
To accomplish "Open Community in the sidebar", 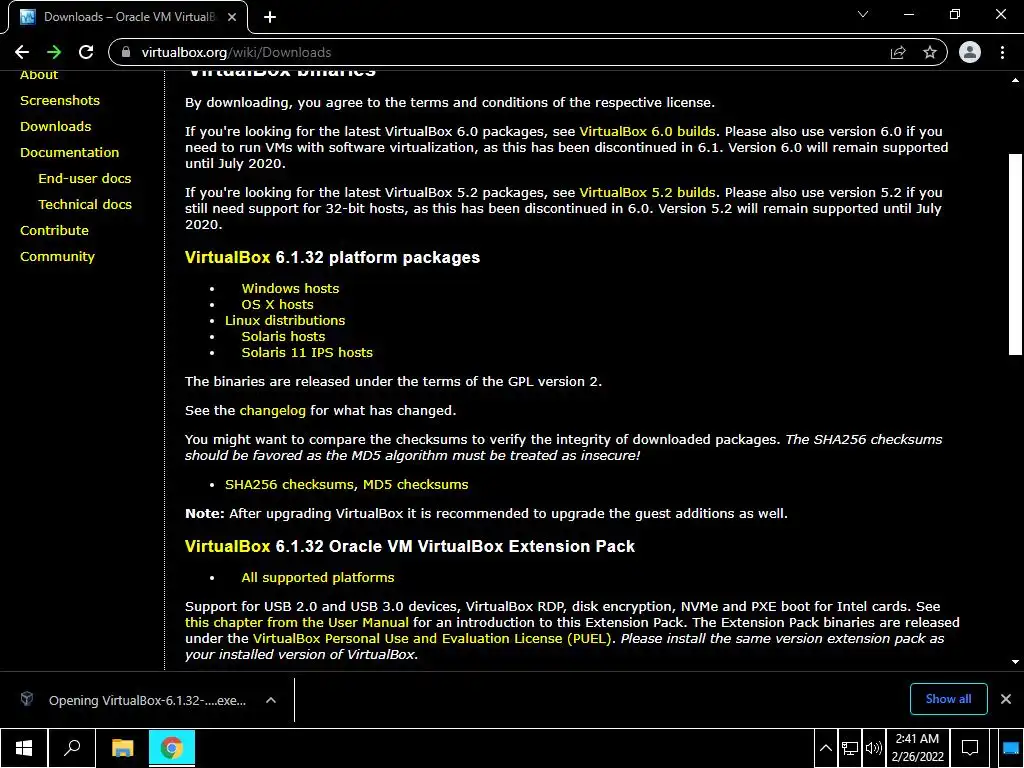I will (x=57, y=257).
